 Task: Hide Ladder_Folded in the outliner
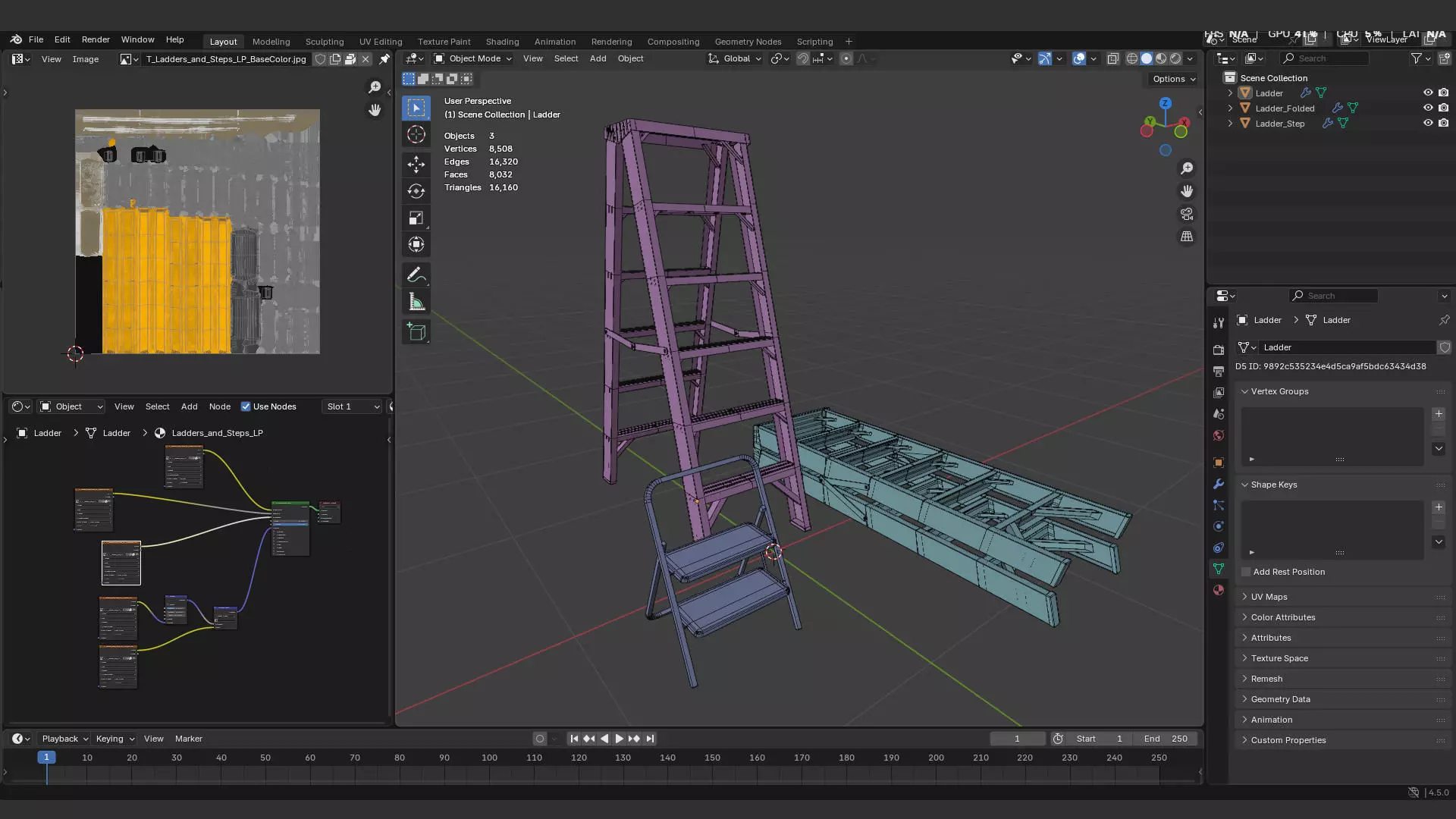pyautogui.click(x=1428, y=108)
